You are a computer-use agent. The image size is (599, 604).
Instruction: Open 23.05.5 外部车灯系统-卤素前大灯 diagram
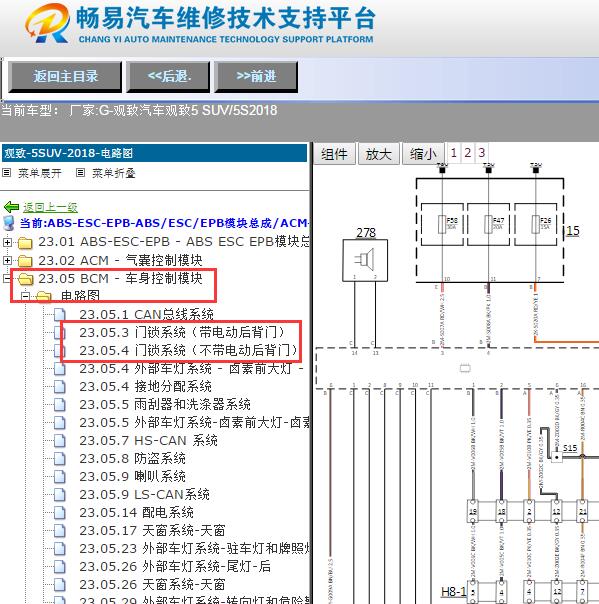click(194, 423)
